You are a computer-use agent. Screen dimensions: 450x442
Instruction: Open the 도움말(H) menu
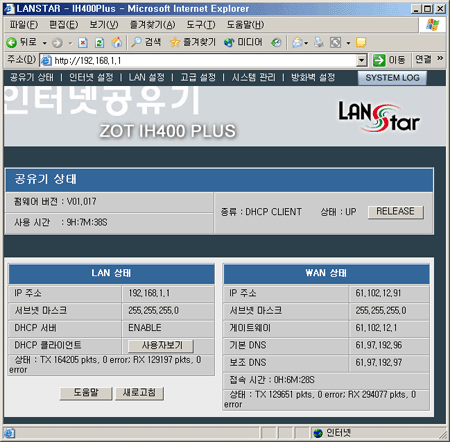pos(245,25)
